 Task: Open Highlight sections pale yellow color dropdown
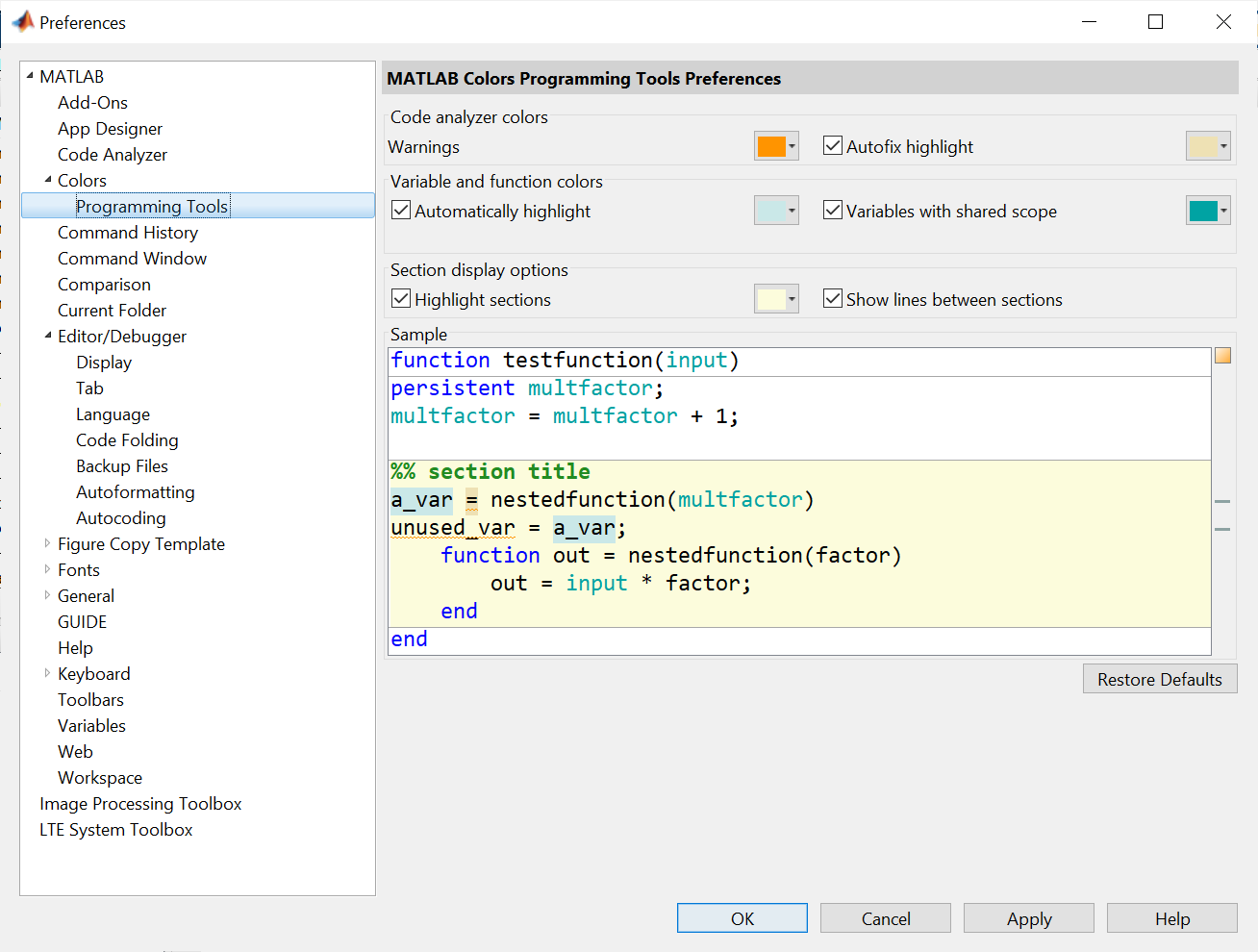pyautogui.click(x=776, y=299)
